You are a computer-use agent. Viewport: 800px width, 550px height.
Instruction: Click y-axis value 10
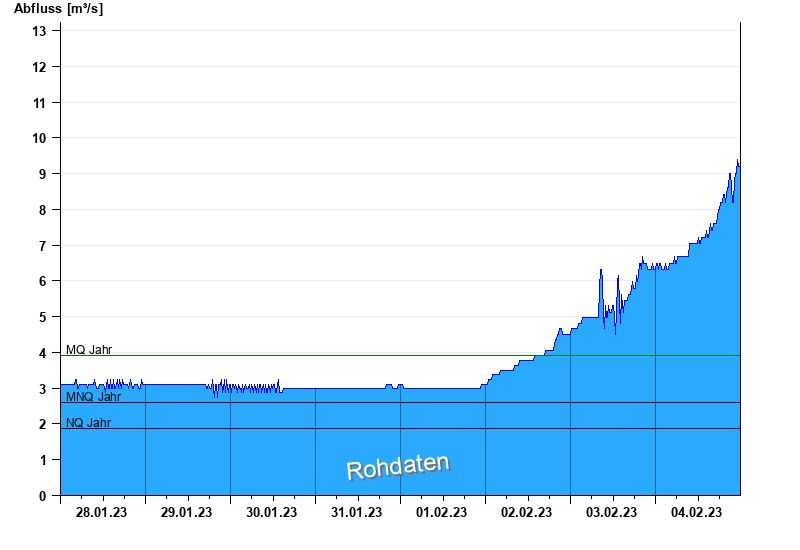[39, 138]
